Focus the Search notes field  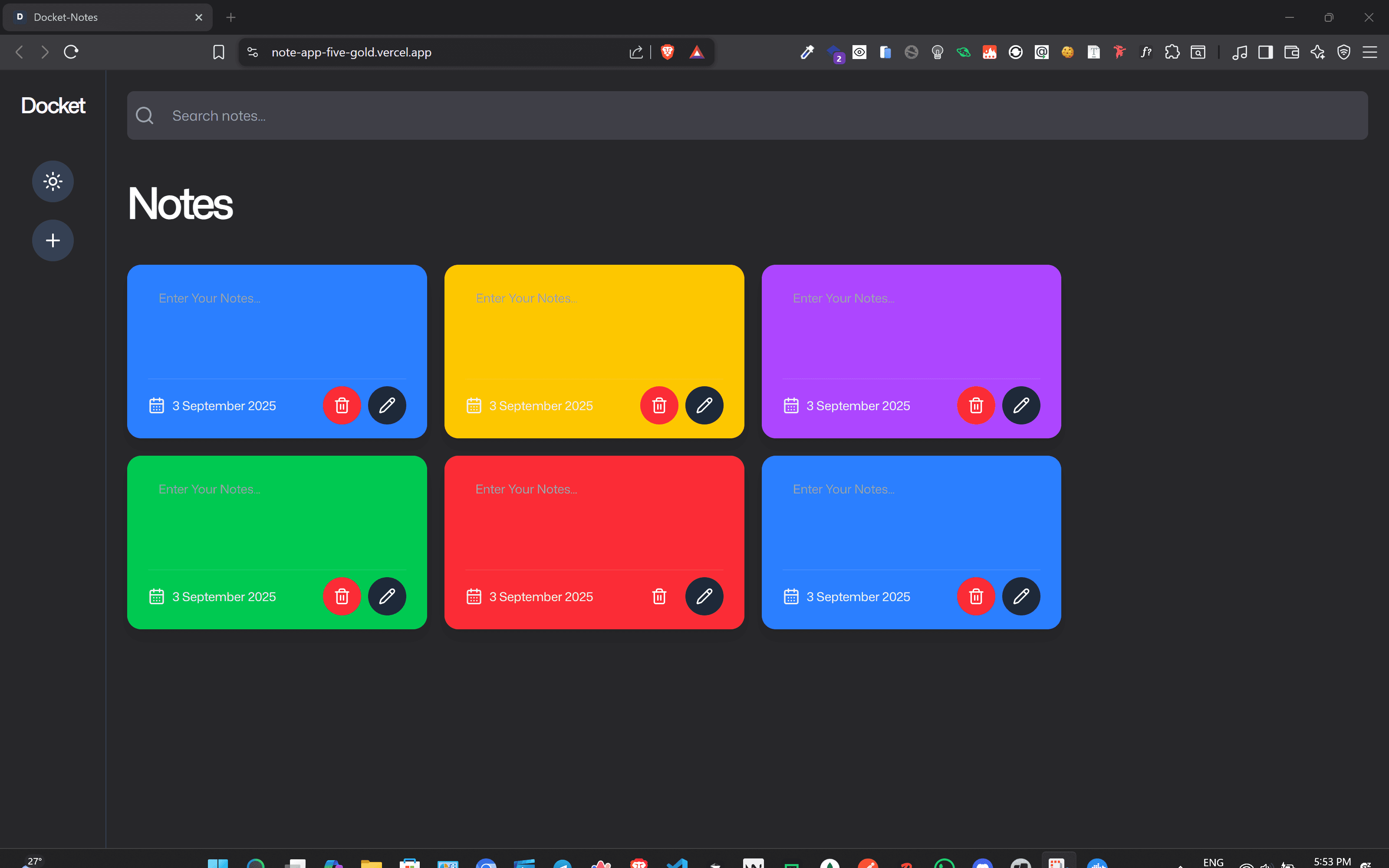pos(747,115)
